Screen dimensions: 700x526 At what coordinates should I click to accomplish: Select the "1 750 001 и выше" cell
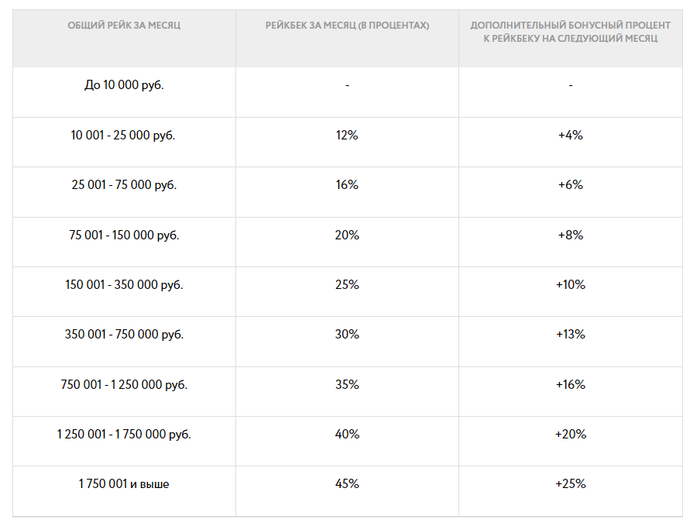pyautogui.click(x=124, y=484)
